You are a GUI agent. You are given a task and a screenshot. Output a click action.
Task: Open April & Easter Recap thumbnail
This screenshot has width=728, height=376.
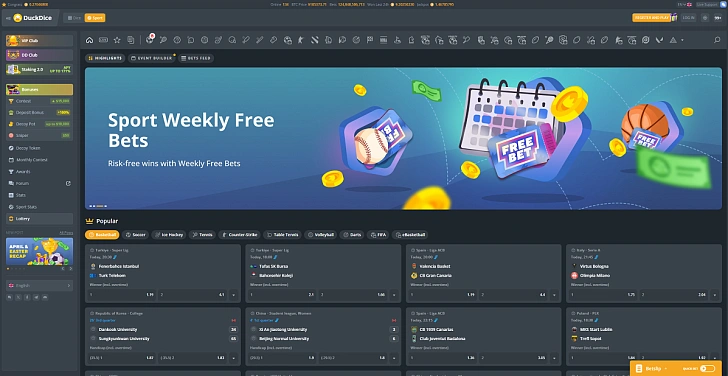point(39,252)
